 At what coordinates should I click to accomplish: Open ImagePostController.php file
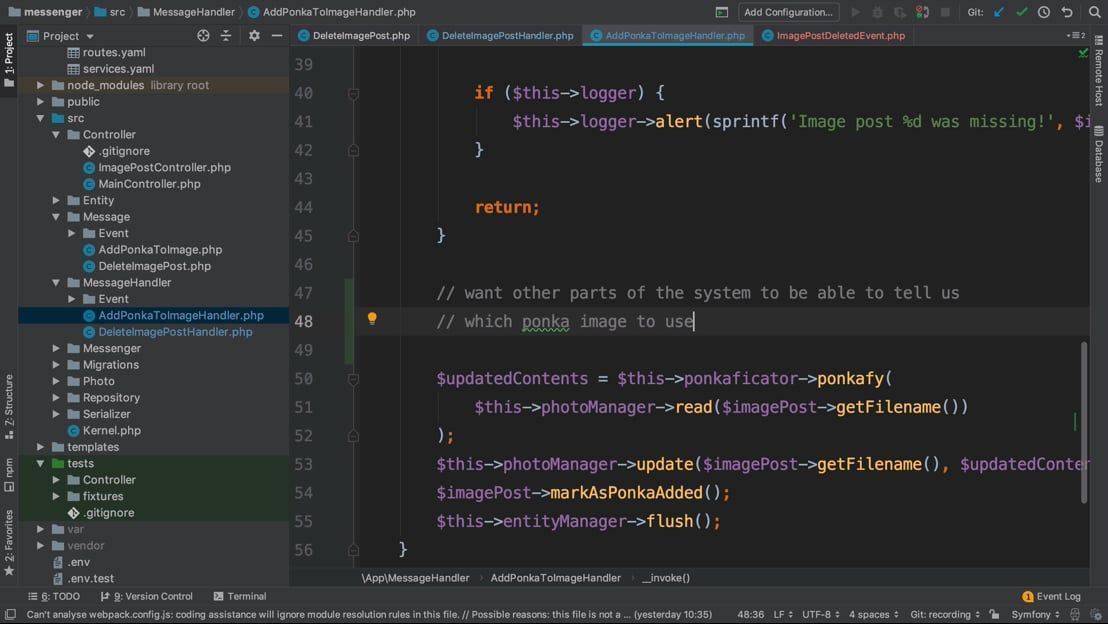coord(164,167)
